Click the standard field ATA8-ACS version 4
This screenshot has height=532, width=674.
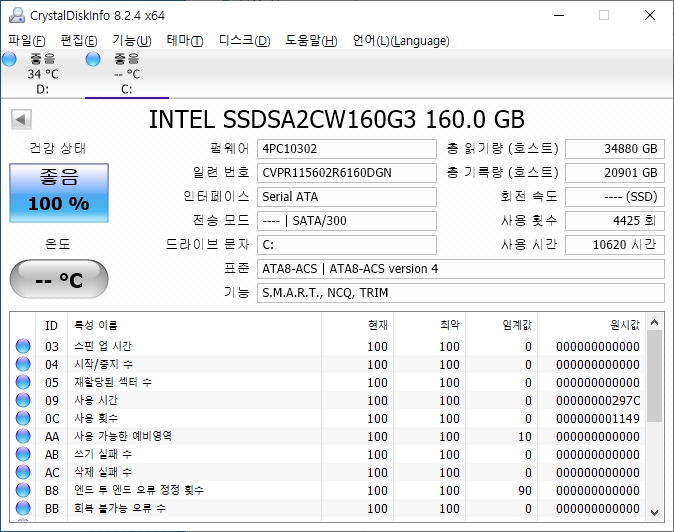tap(461, 269)
